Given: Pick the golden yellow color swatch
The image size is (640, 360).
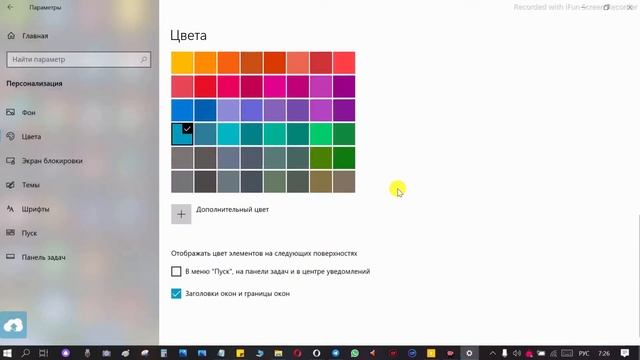Looking at the screenshot, I should point(182,63).
